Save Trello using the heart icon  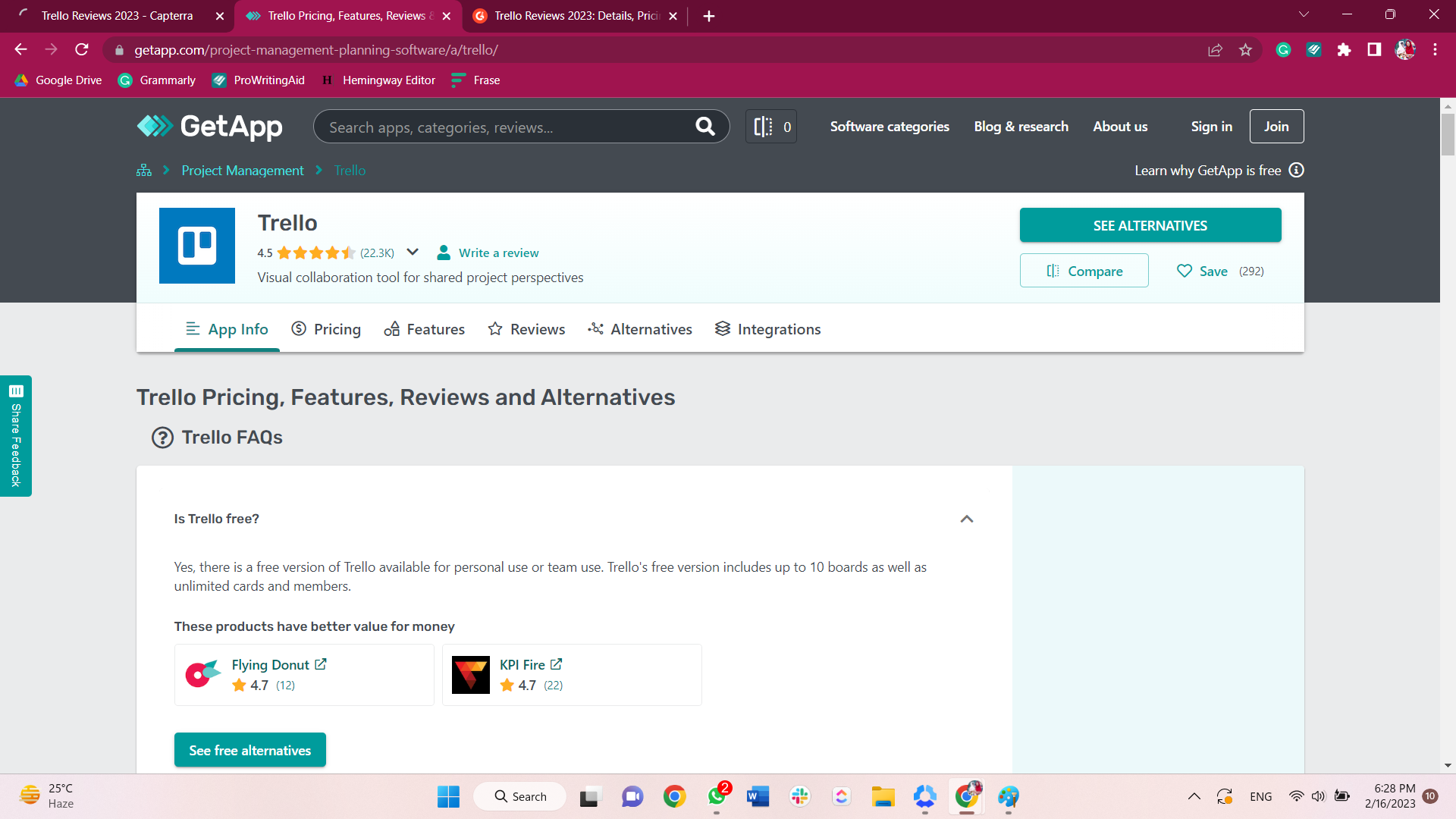[1185, 271]
